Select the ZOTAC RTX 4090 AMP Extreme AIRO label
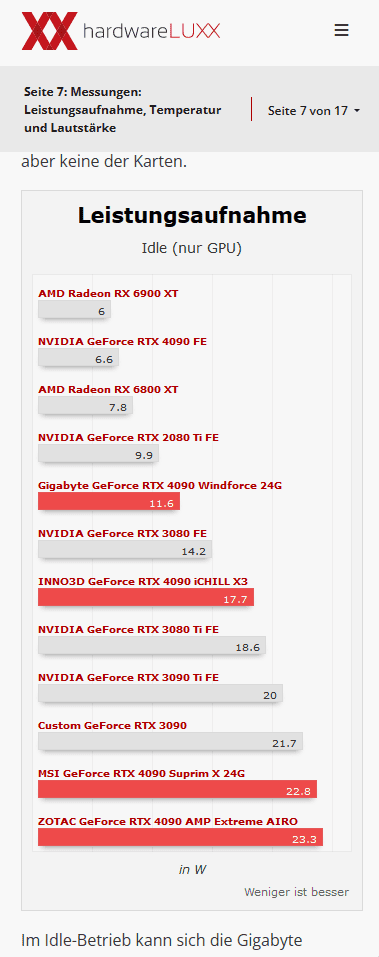The image size is (379, 957). (168, 822)
